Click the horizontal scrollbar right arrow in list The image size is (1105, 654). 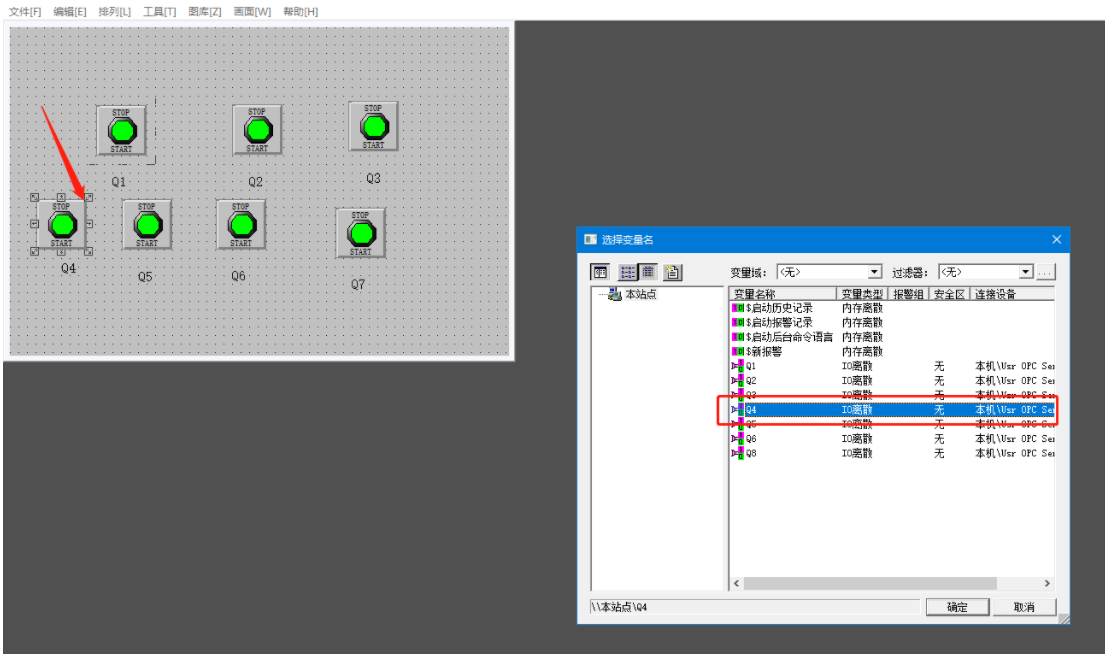pos(1047,584)
